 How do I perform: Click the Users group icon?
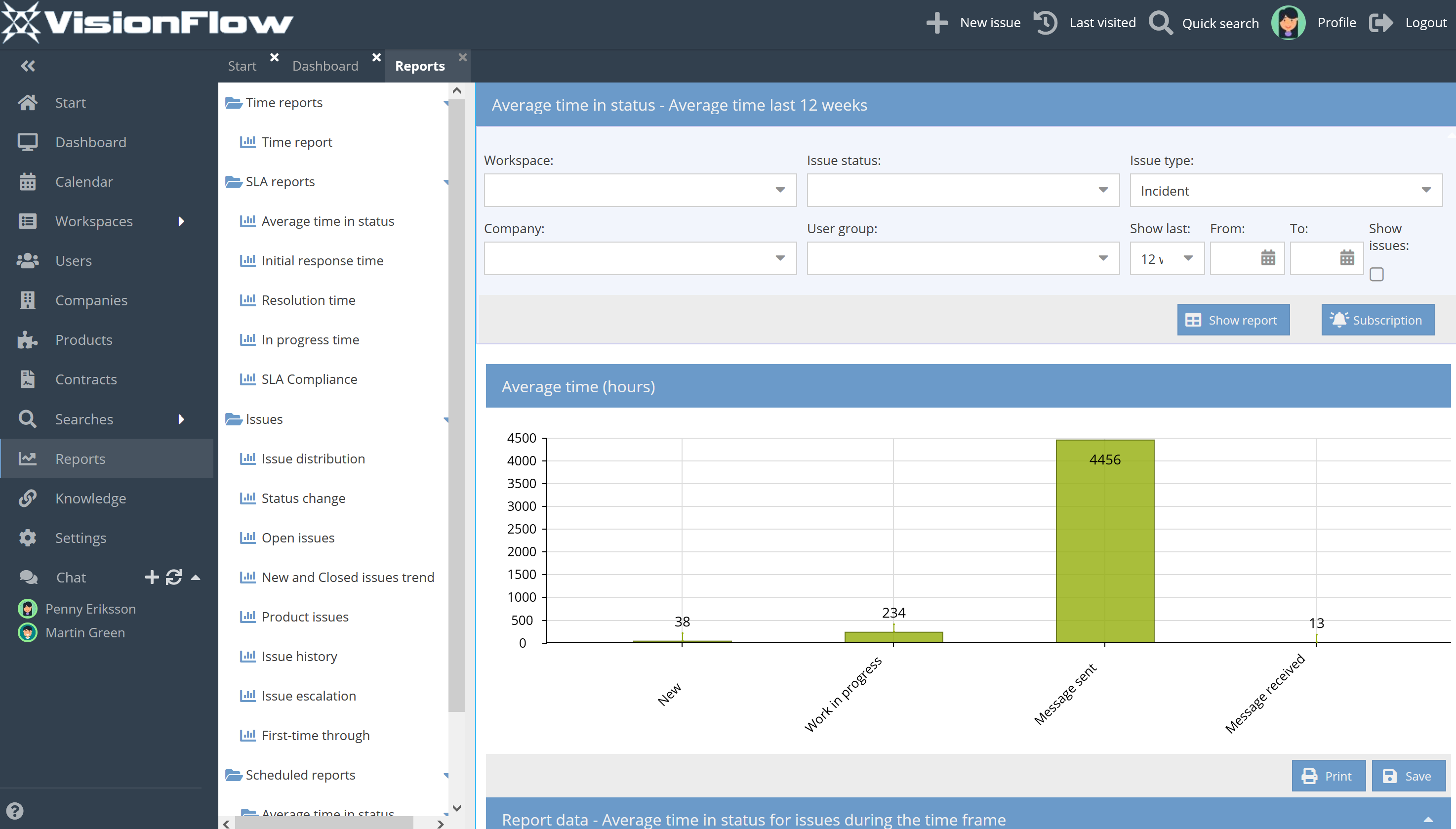coord(27,261)
